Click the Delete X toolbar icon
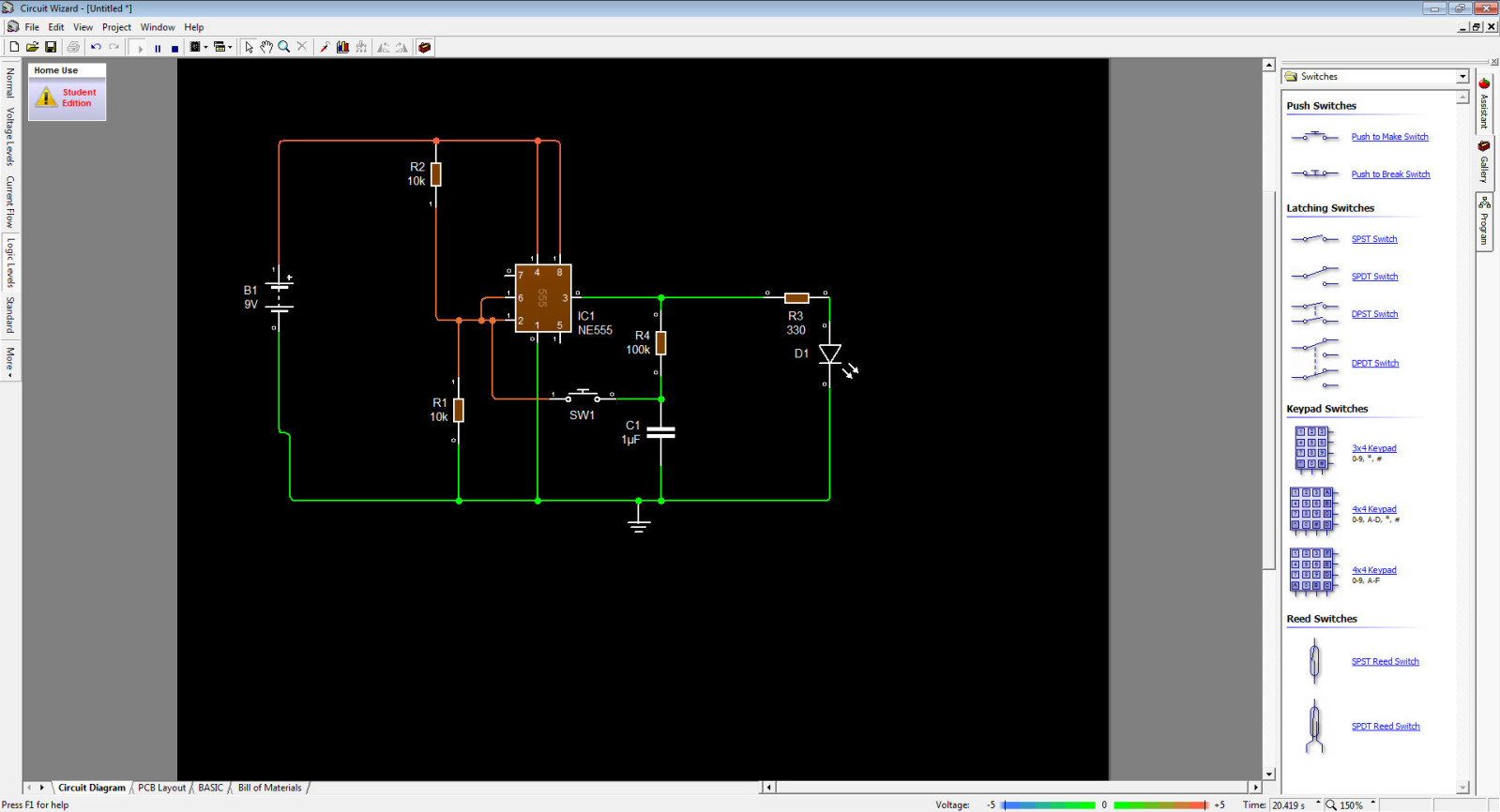This screenshot has height=812, width=1500. click(302, 47)
